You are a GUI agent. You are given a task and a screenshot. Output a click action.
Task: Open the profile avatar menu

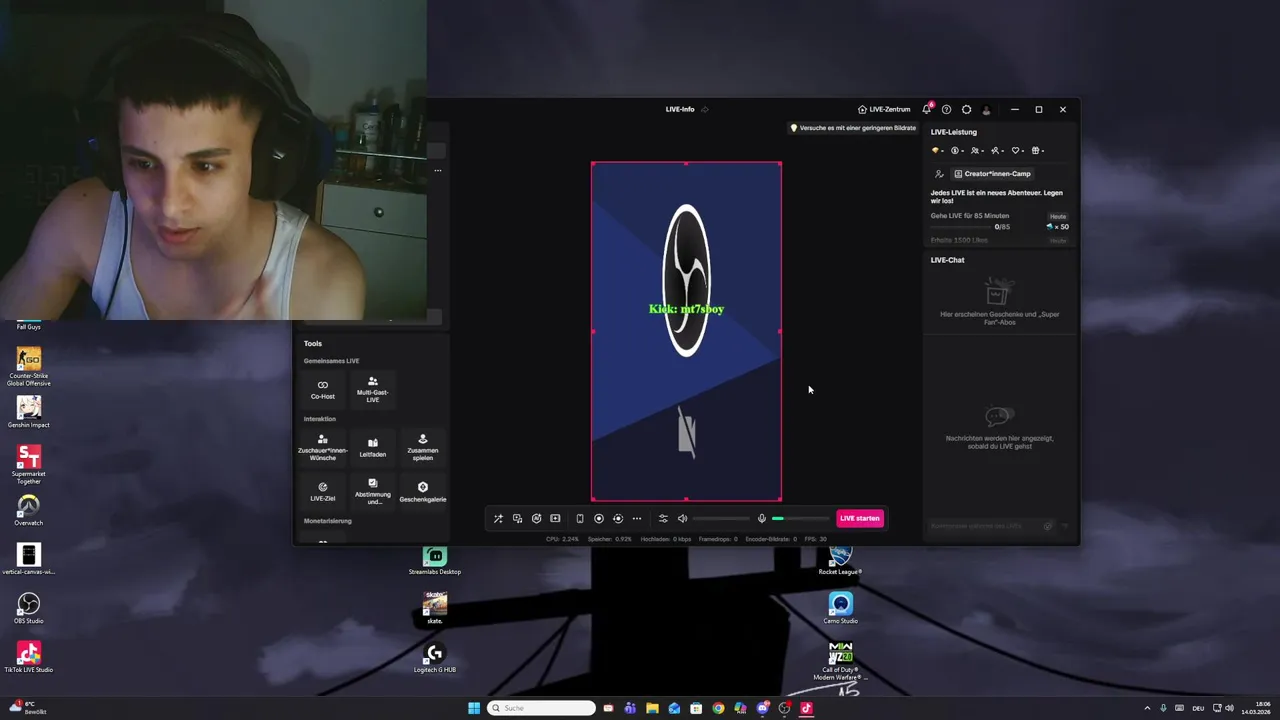[986, 109]
